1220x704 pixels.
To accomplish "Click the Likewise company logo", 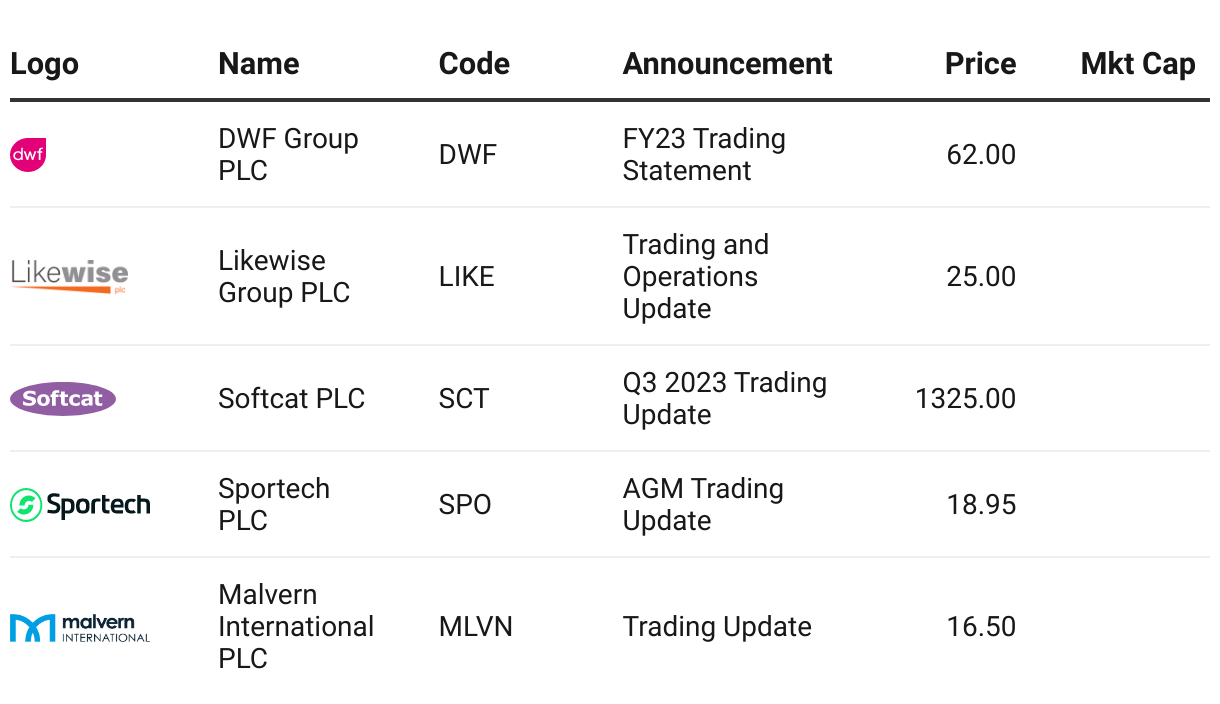I will [x=69, y=276].
